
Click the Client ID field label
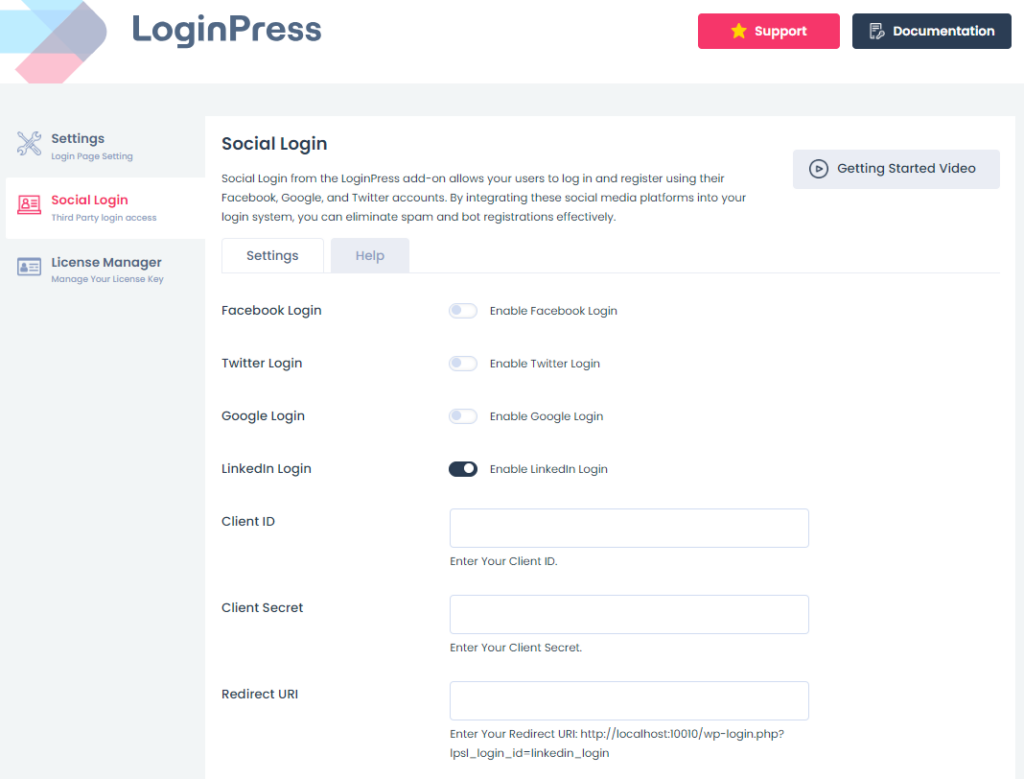pyautogui.click(x=248, y=521)
